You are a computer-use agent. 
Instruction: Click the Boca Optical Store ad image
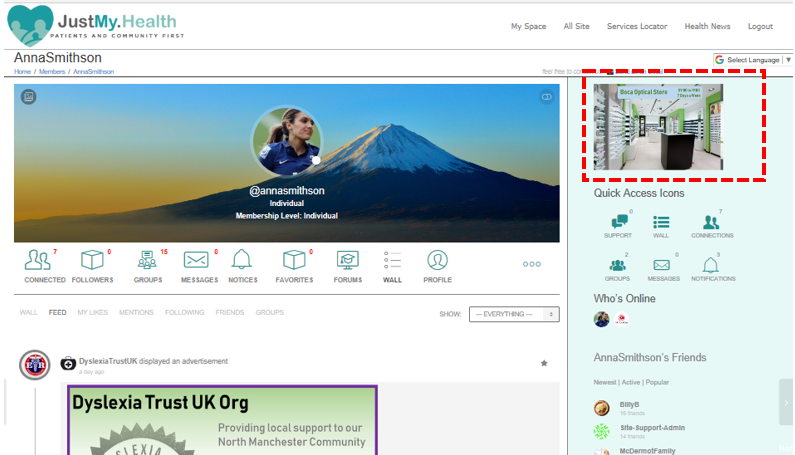(x=658, y=127)
